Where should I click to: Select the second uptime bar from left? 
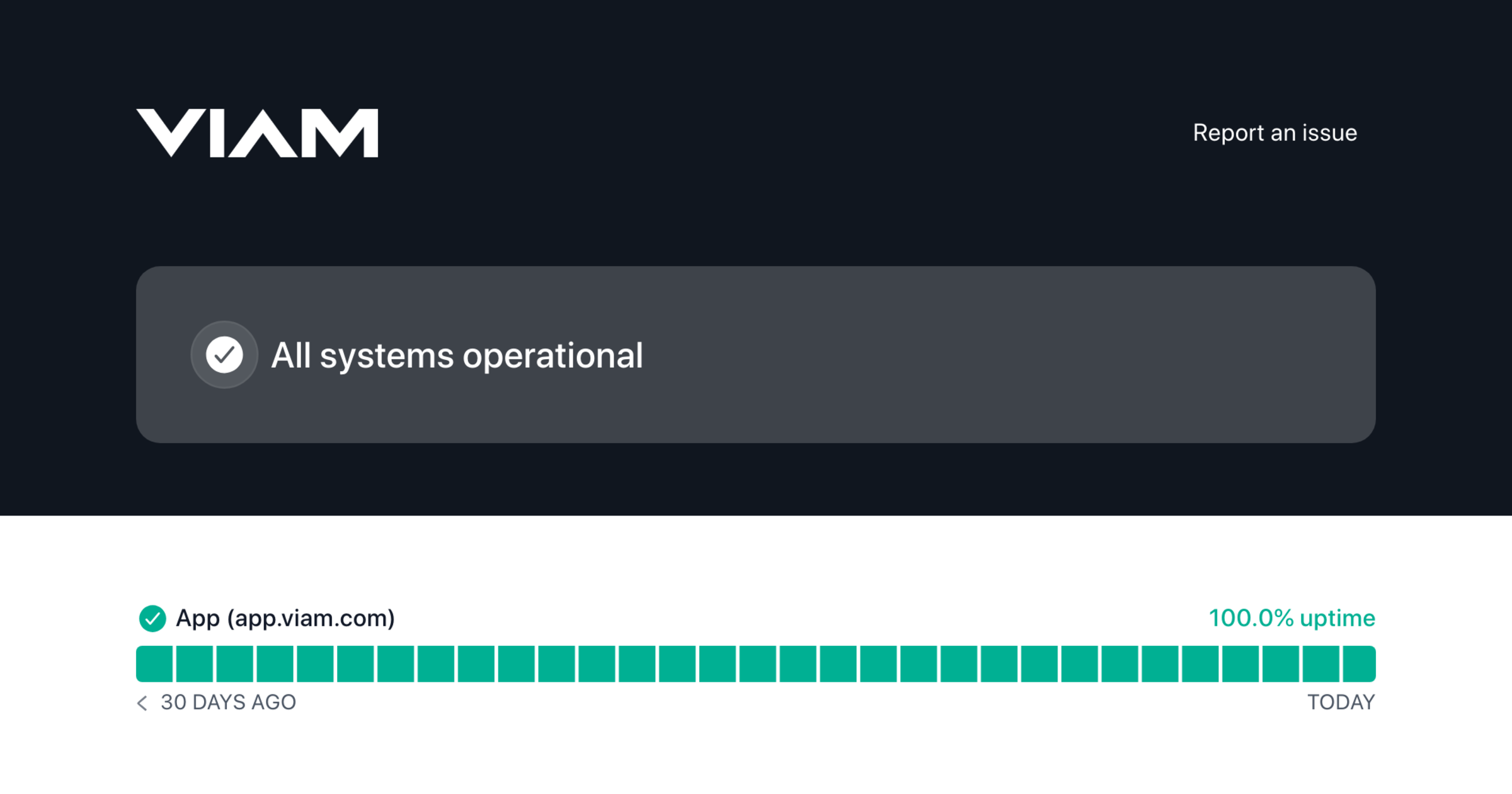tap(195, 664)
